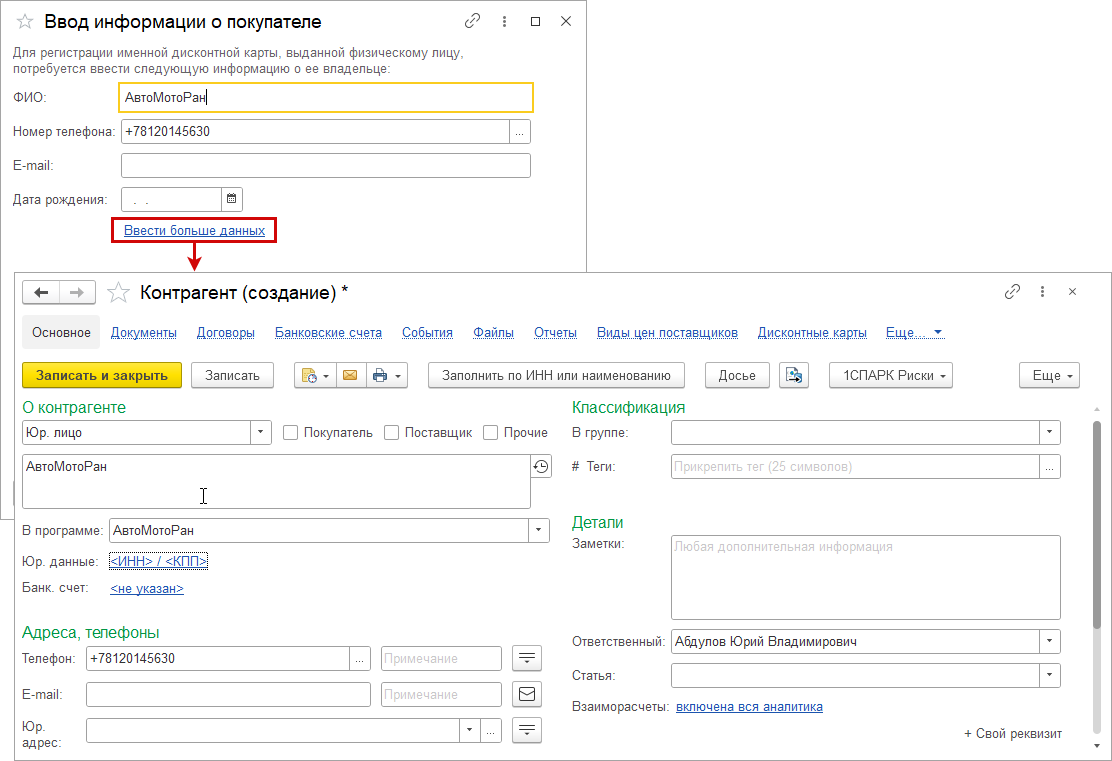Copy link to the Контрагент form

(x=1012, y=292)
